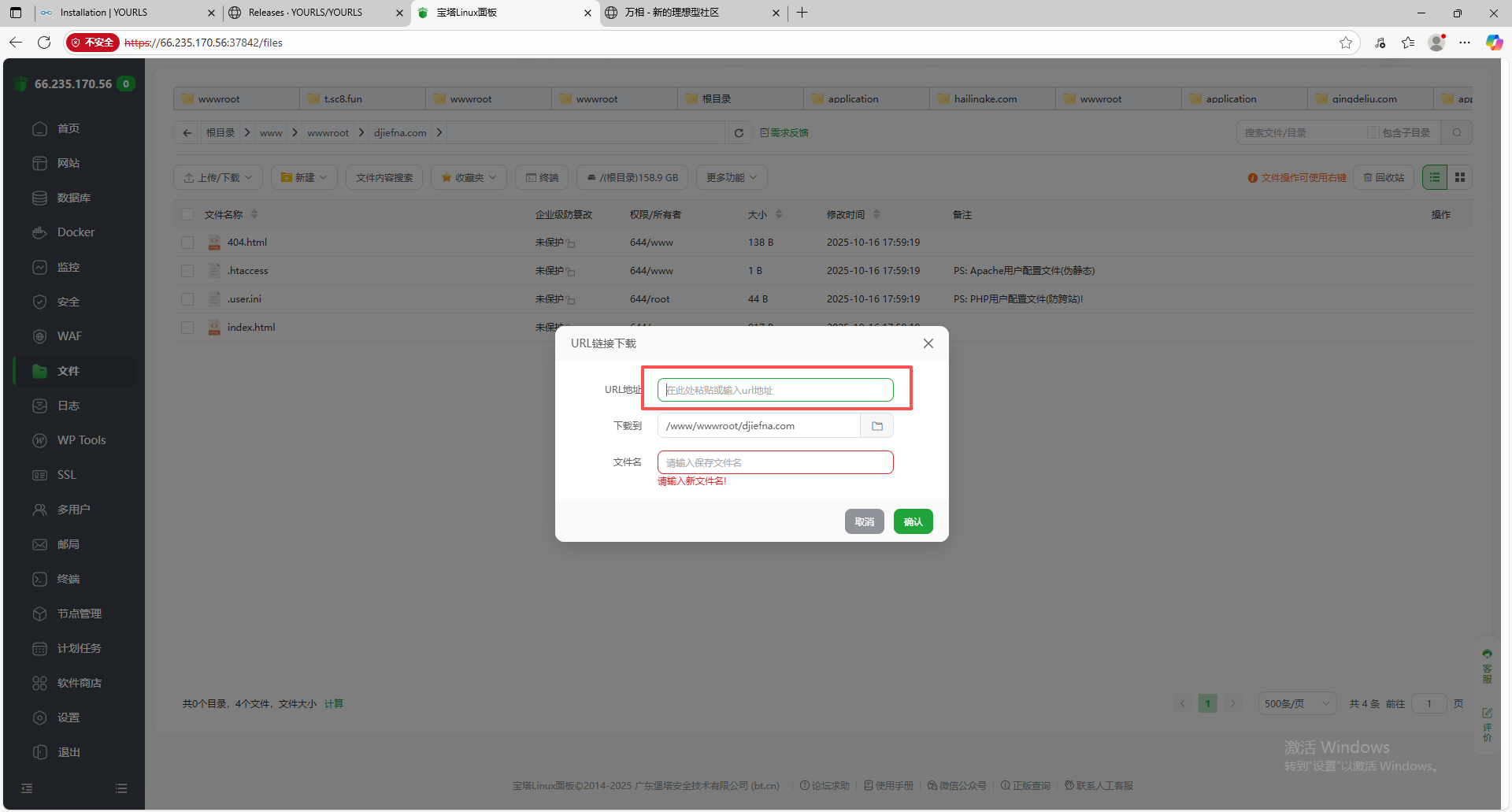
Task: Click the 取消 button in dialog
Action: coord(864,521)
